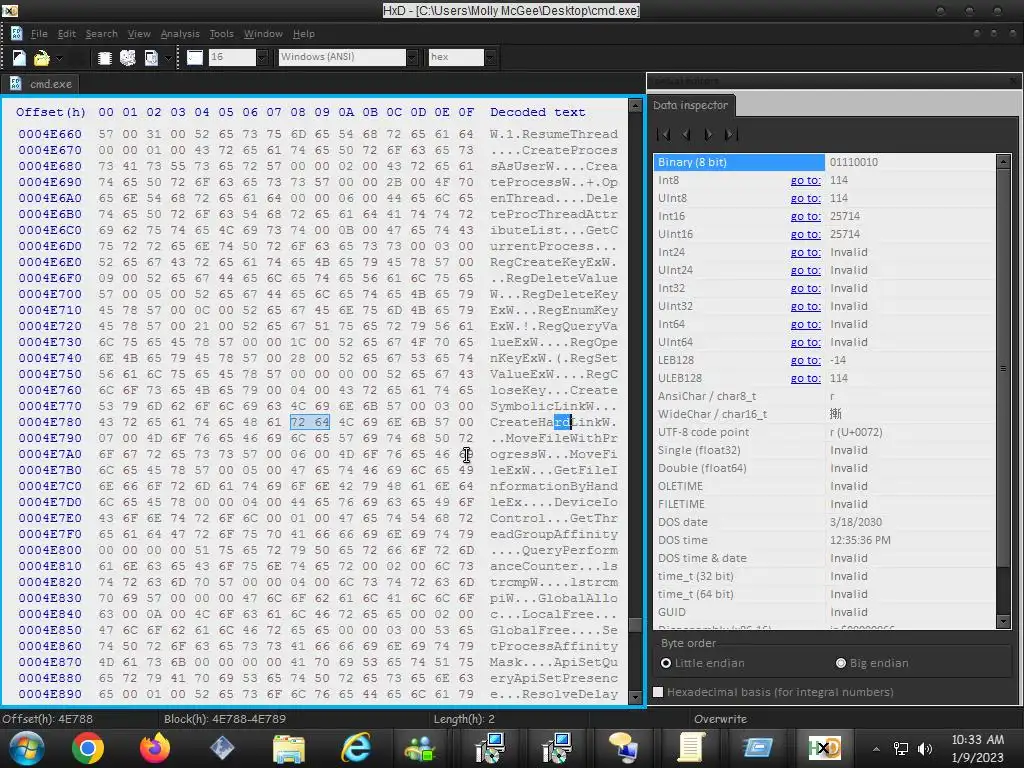Screen dimensions: 1024x768
Task: Click the two-users messenger taskbar icon
Action: (421, 748)
